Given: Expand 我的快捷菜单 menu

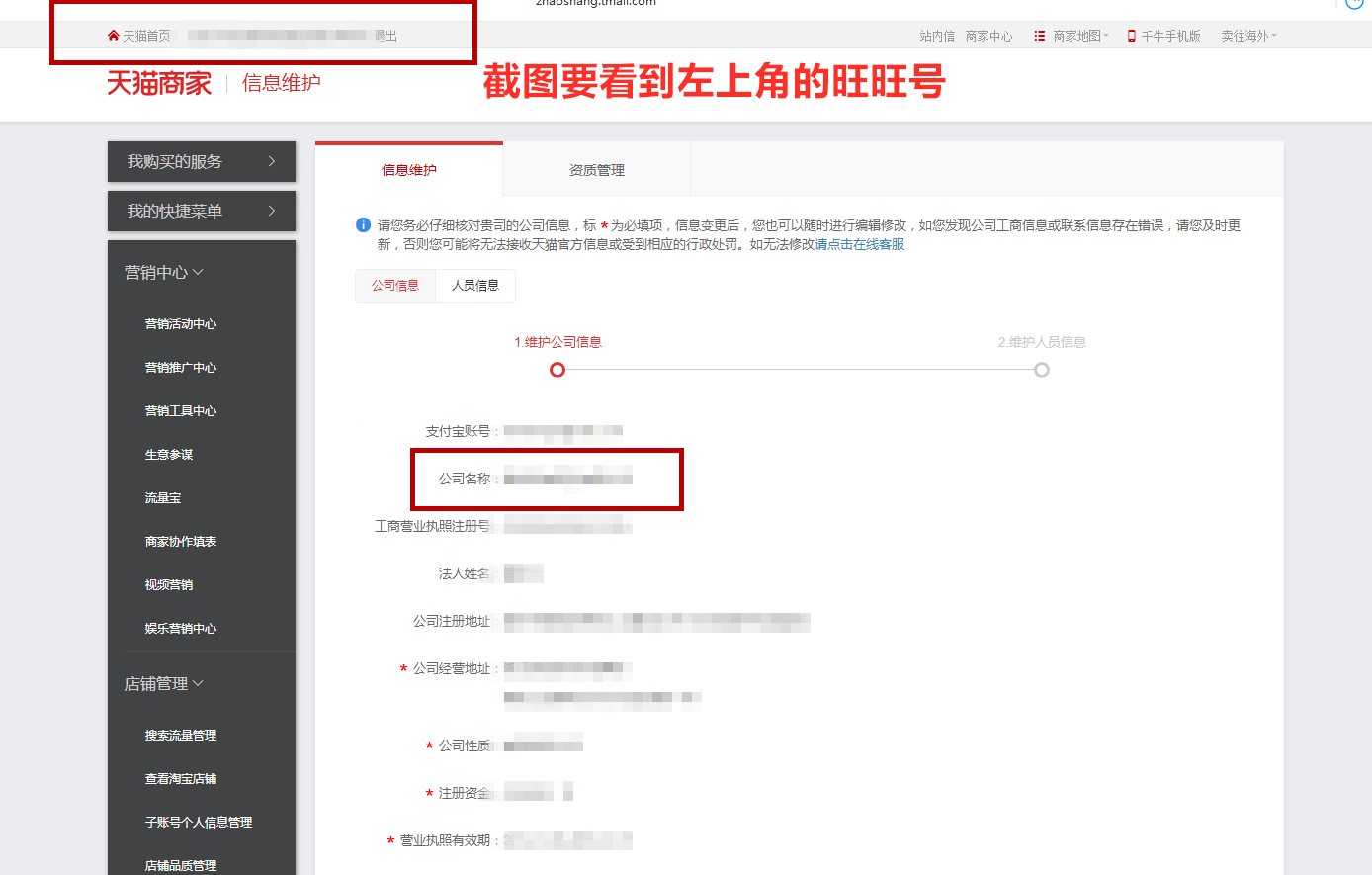Looking at the screenshot, I should click(x=202, y=211).
